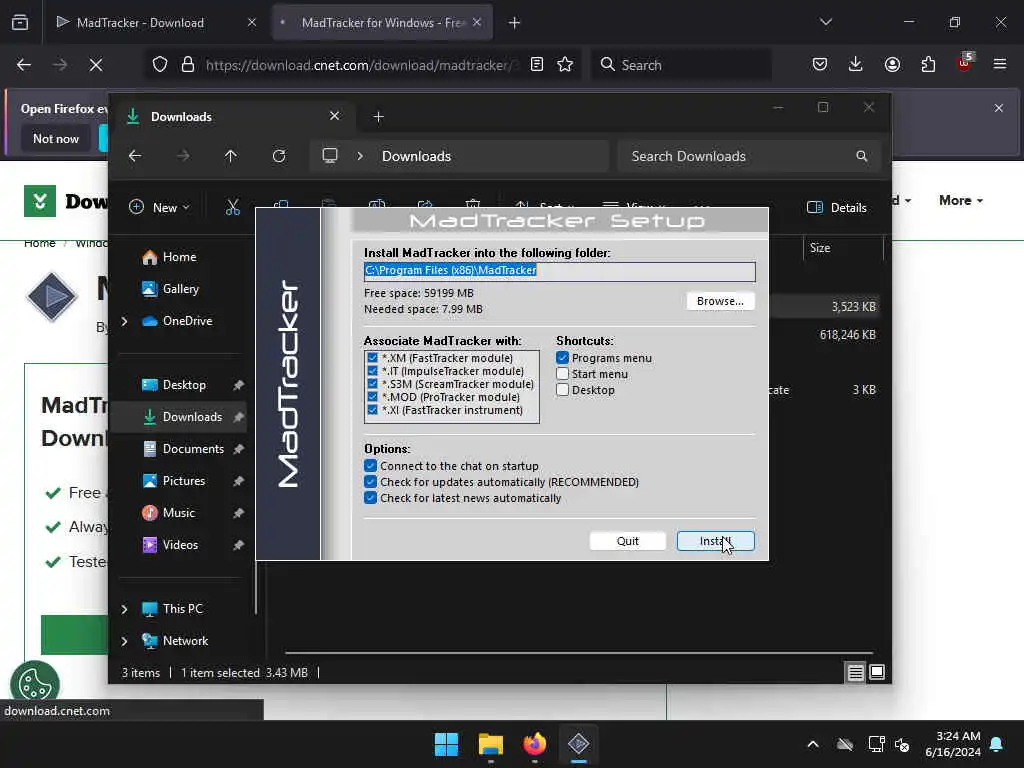Switch Explorer to details list view
Viewport: 1024px width, 768px height.
tap(856, 672)
